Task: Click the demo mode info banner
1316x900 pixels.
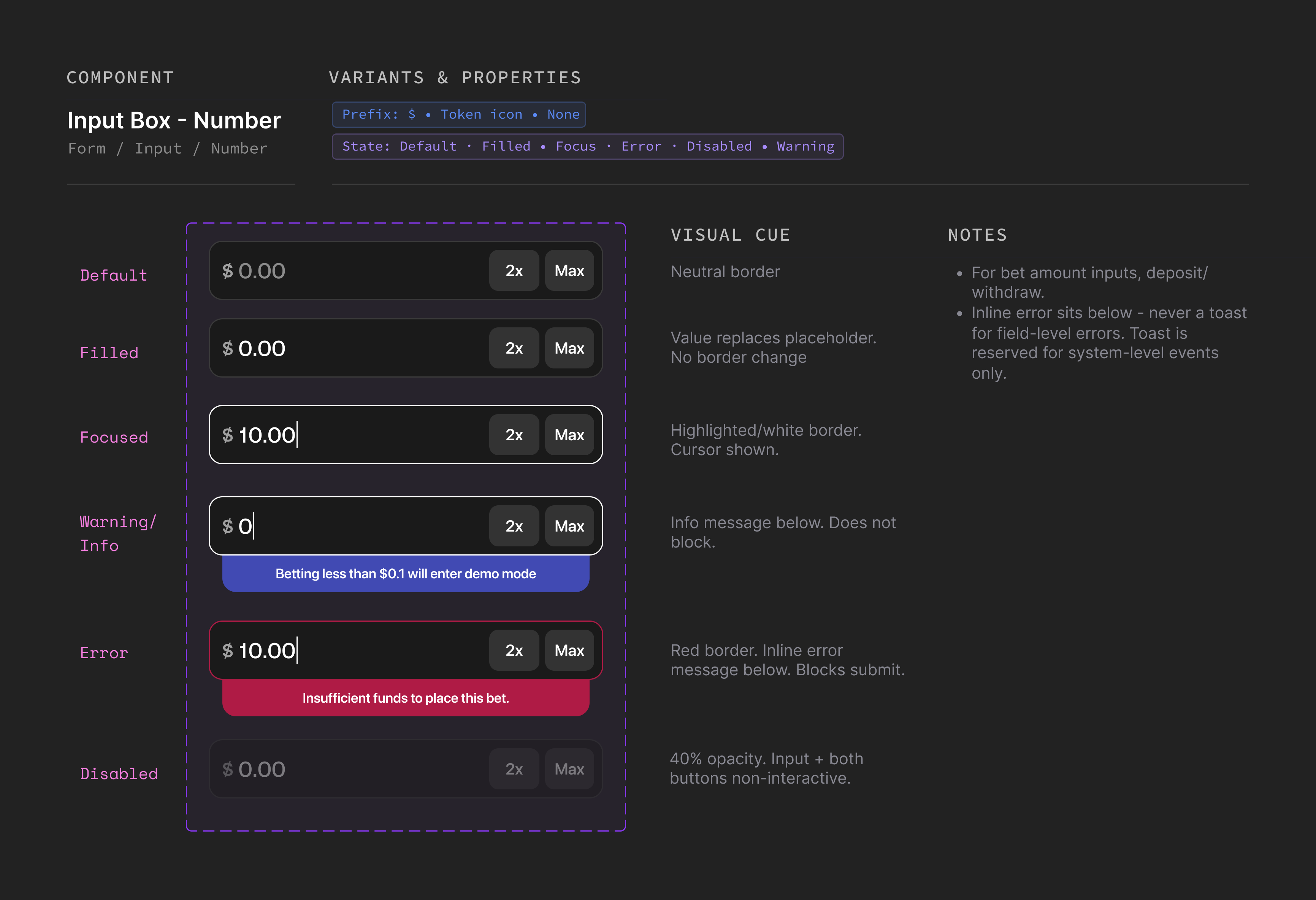Action: click(x=406, y=574)
